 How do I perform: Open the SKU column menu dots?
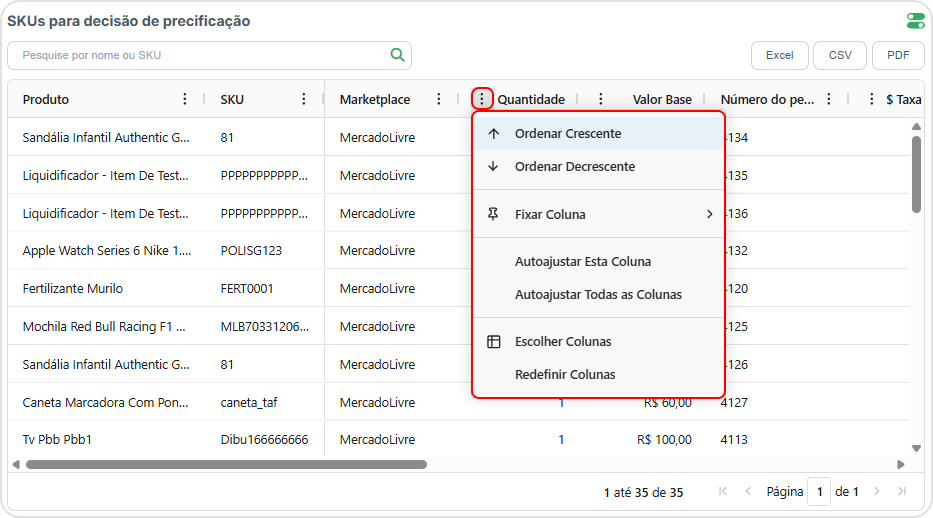tap(303, 99)
